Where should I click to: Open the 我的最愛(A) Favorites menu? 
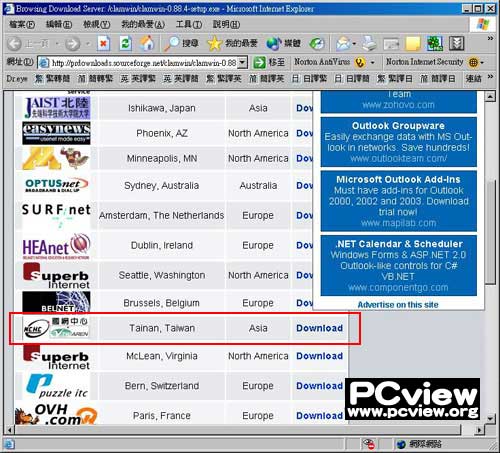pos(143,24)
